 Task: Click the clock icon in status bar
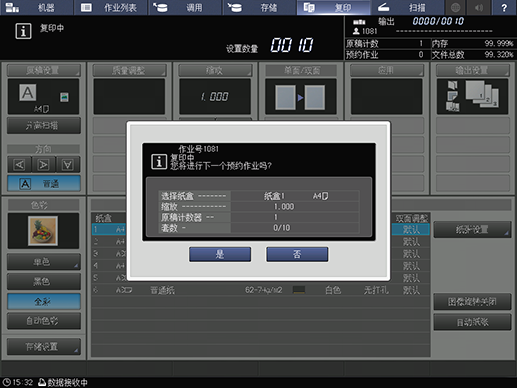tap(7, 382)
